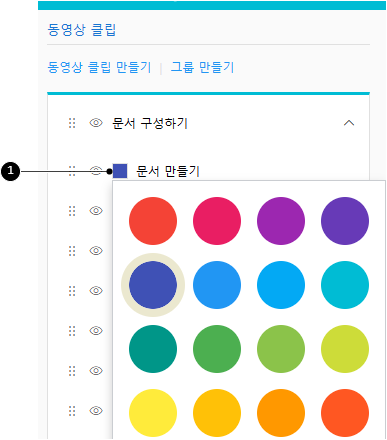Select the red color circle
The height and width of the screenshot is (440, 387).
pyautogui.click(x=153, y=221)
